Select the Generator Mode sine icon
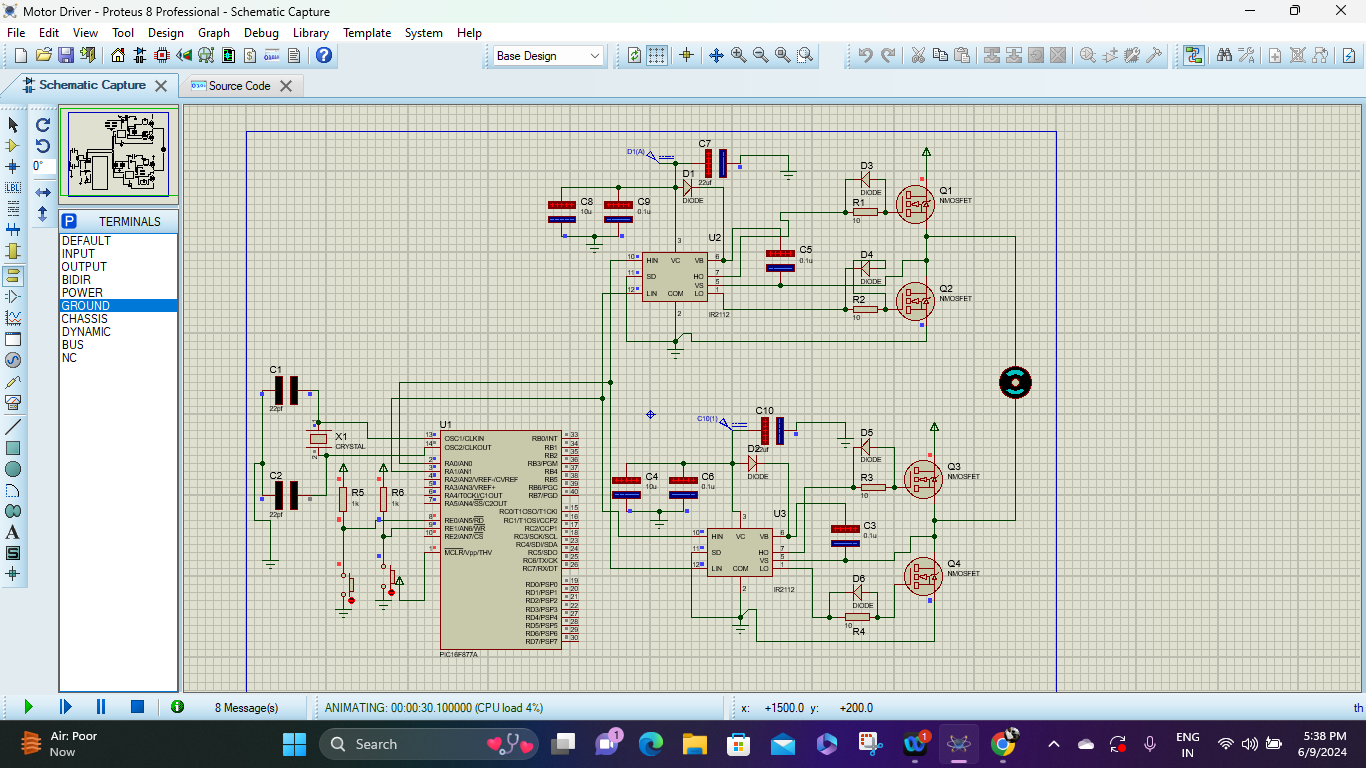The height and width of the screenshot is (768, 1366). (x=13, y=360)
